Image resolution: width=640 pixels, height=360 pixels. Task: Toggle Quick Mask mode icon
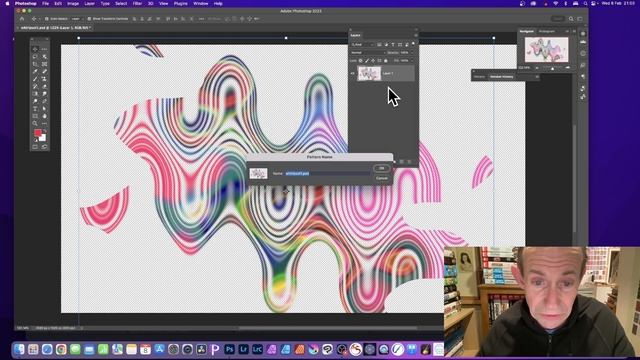tap(35, 147)
